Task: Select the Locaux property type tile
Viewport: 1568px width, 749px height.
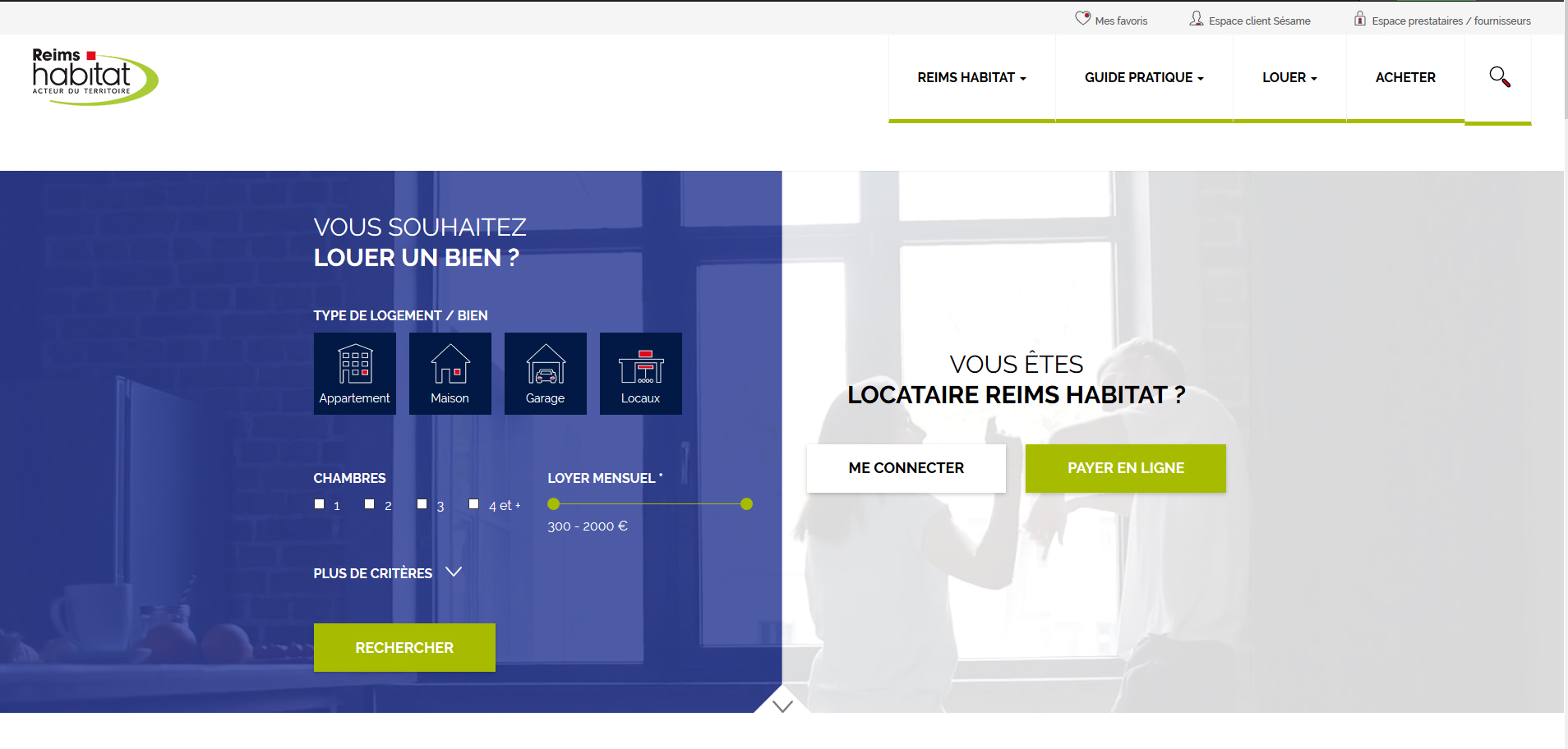Action: pyautogui.click(x=641, y=374)
